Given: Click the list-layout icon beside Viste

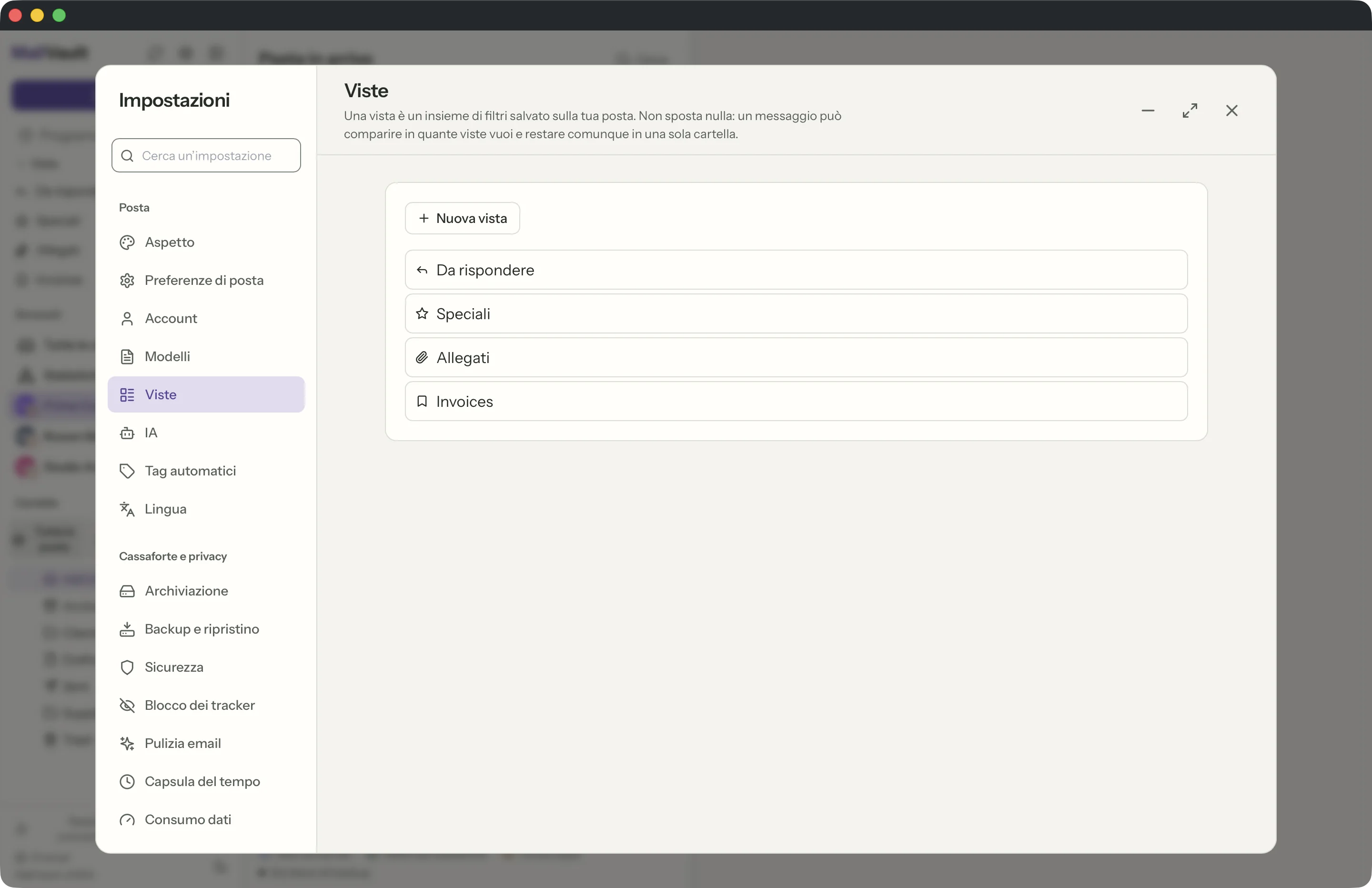Looking at the screenshot, I should (127, 394).
